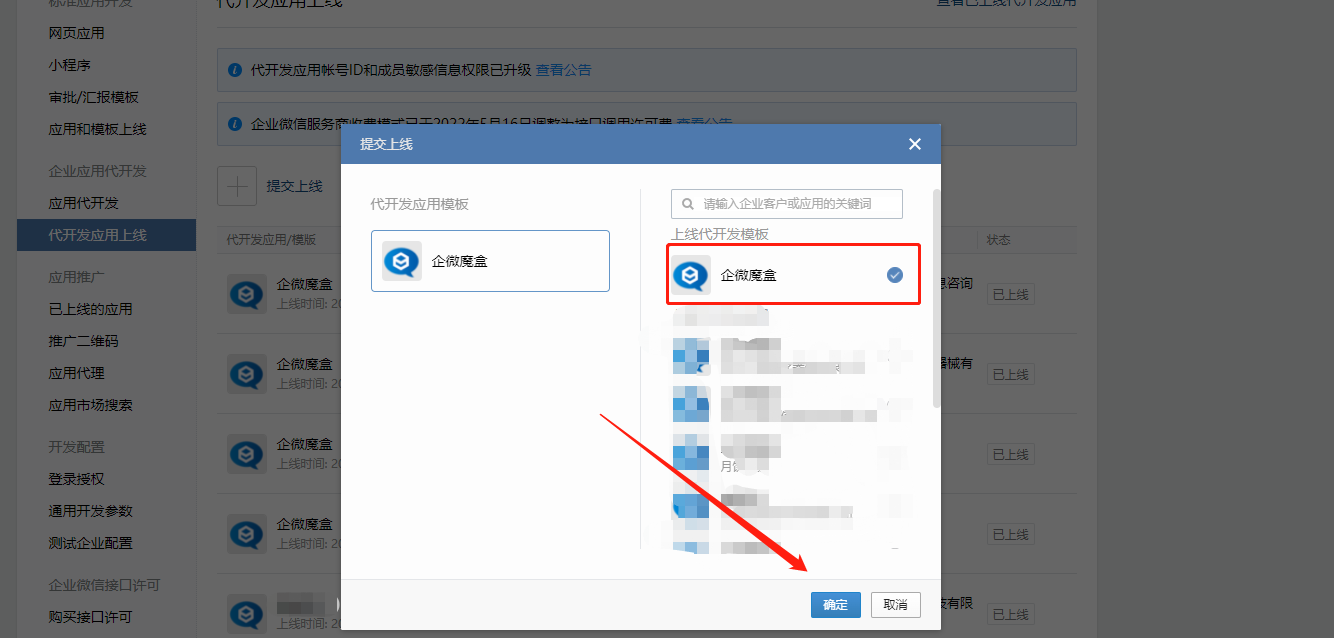This screenshot has width=1334, height=638.
Task: Select 企微魔盒 card under 代开发应用模板
Action: point(490,261)
